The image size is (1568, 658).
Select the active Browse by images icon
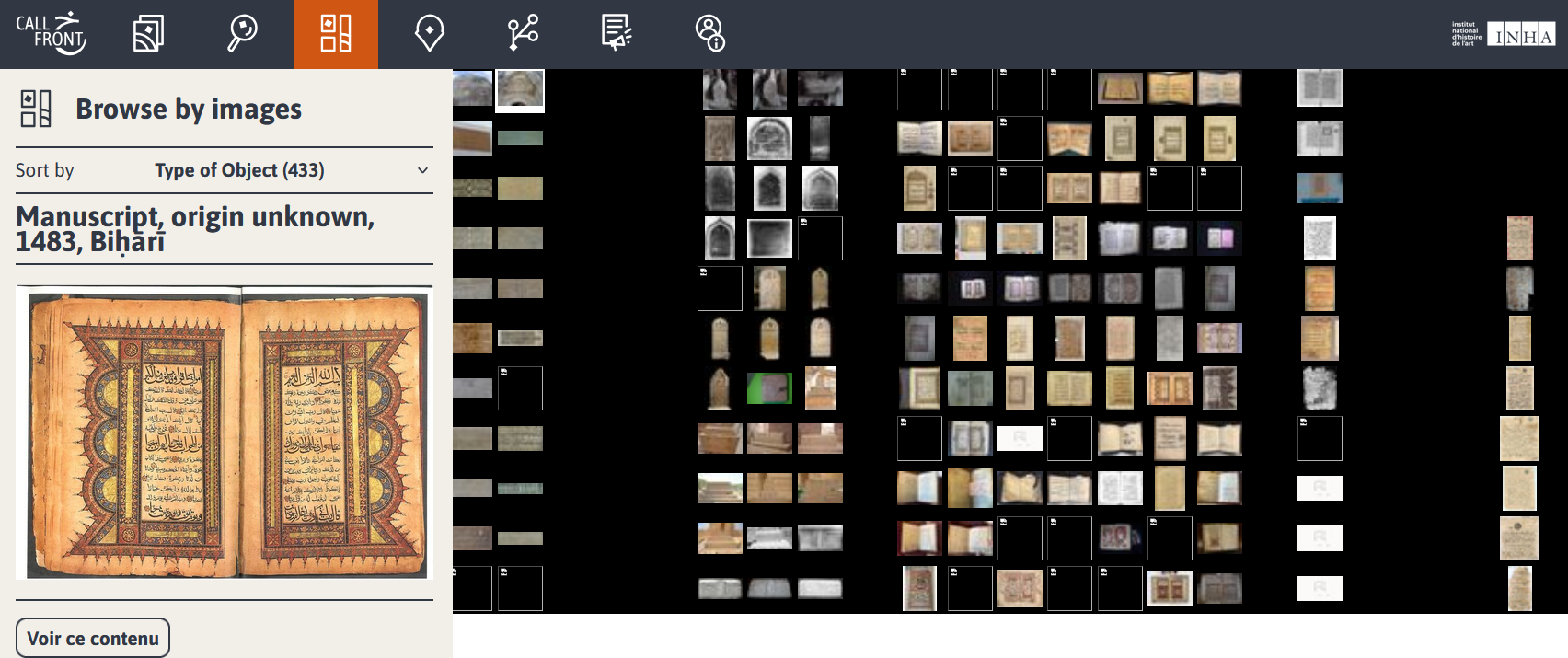tap(336, 34)
